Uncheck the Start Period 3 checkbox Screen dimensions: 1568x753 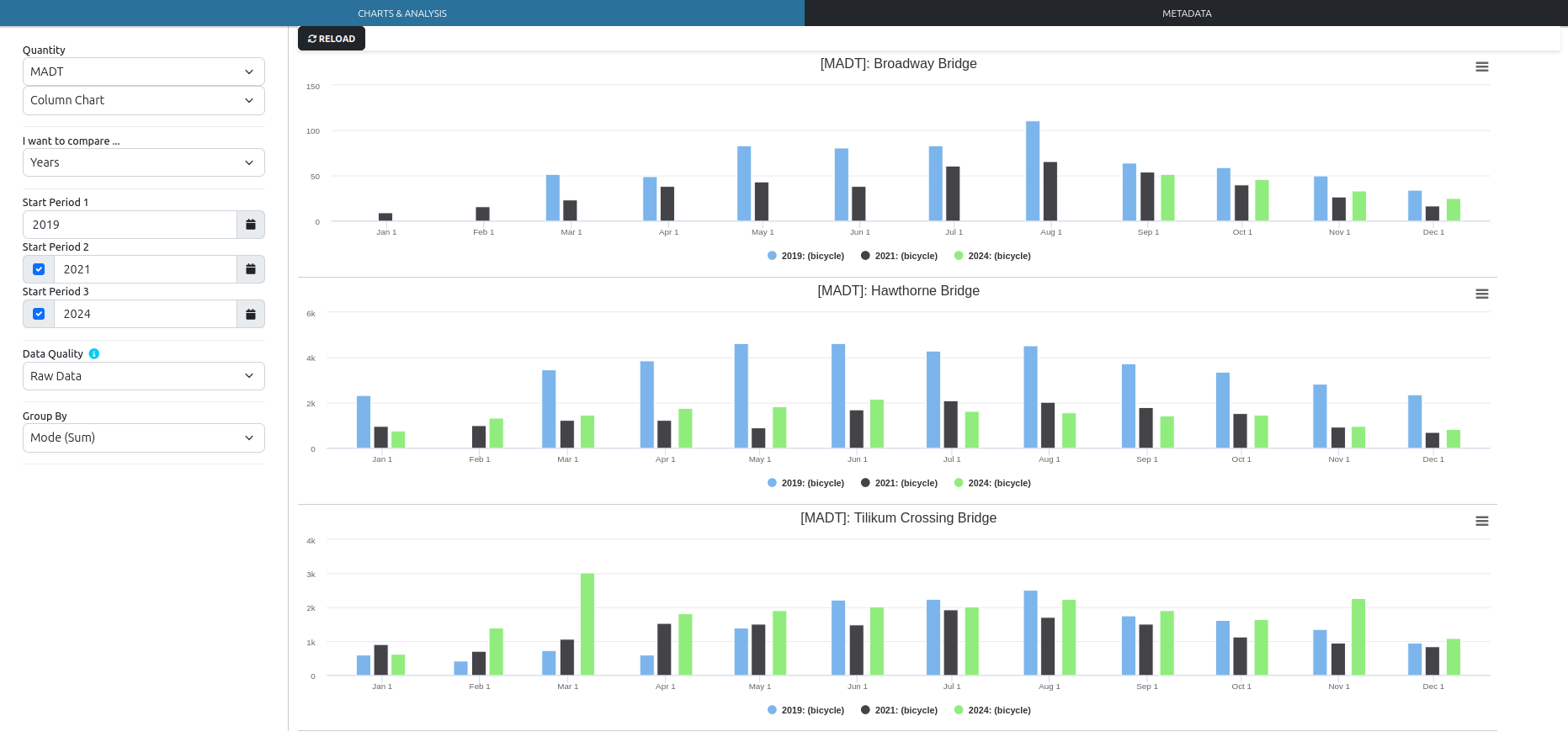[39, 314]
